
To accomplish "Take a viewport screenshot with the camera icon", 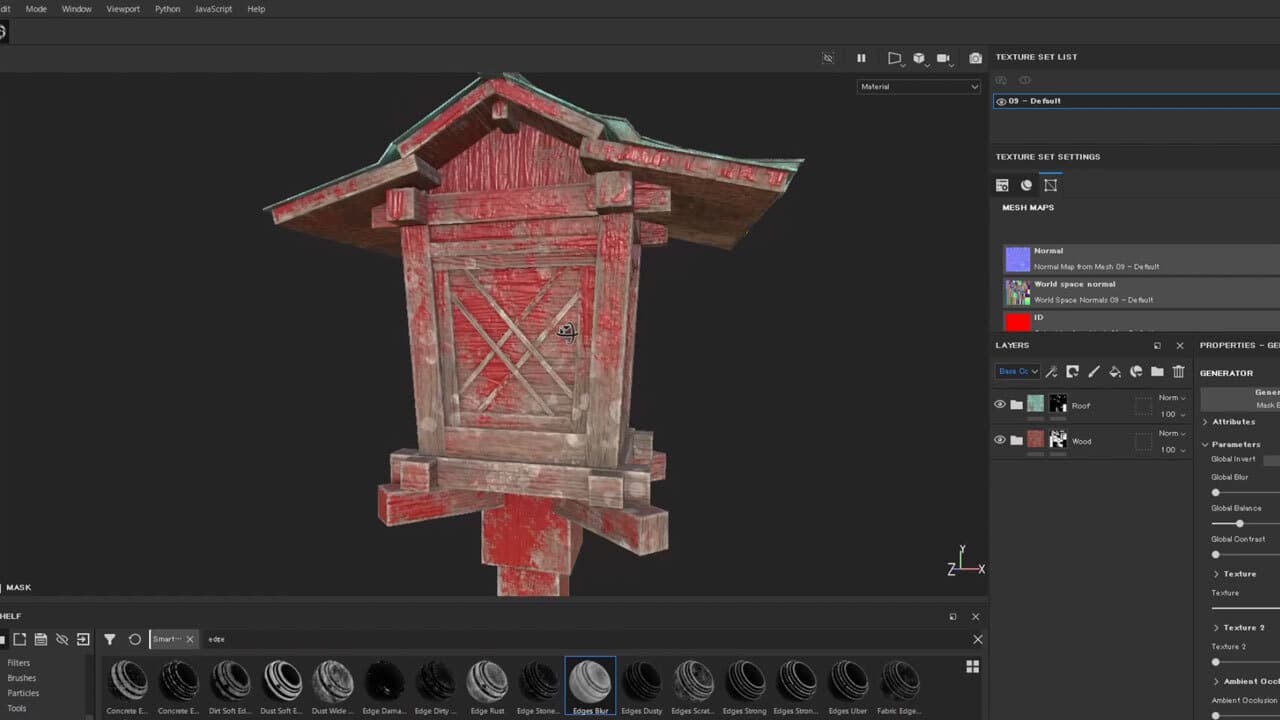I will [975, 58].
